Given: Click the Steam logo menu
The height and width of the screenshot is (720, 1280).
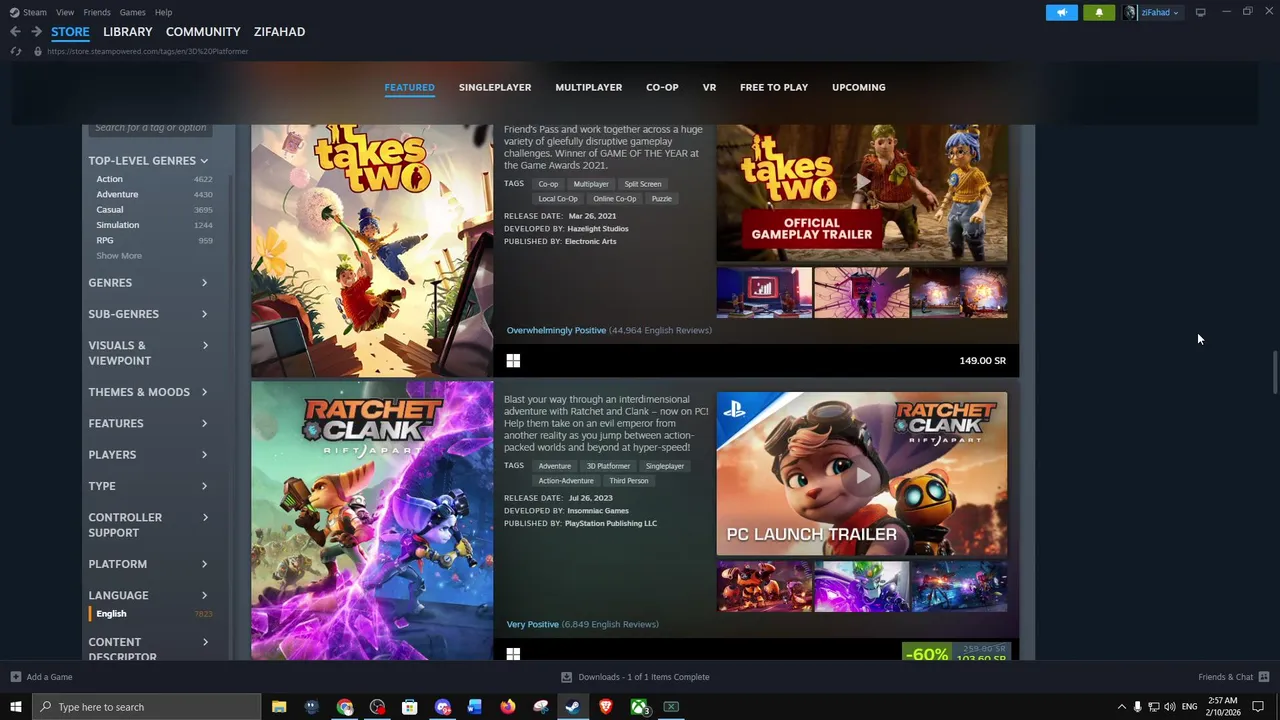Looking at the screenshot, I should (28, 12).
